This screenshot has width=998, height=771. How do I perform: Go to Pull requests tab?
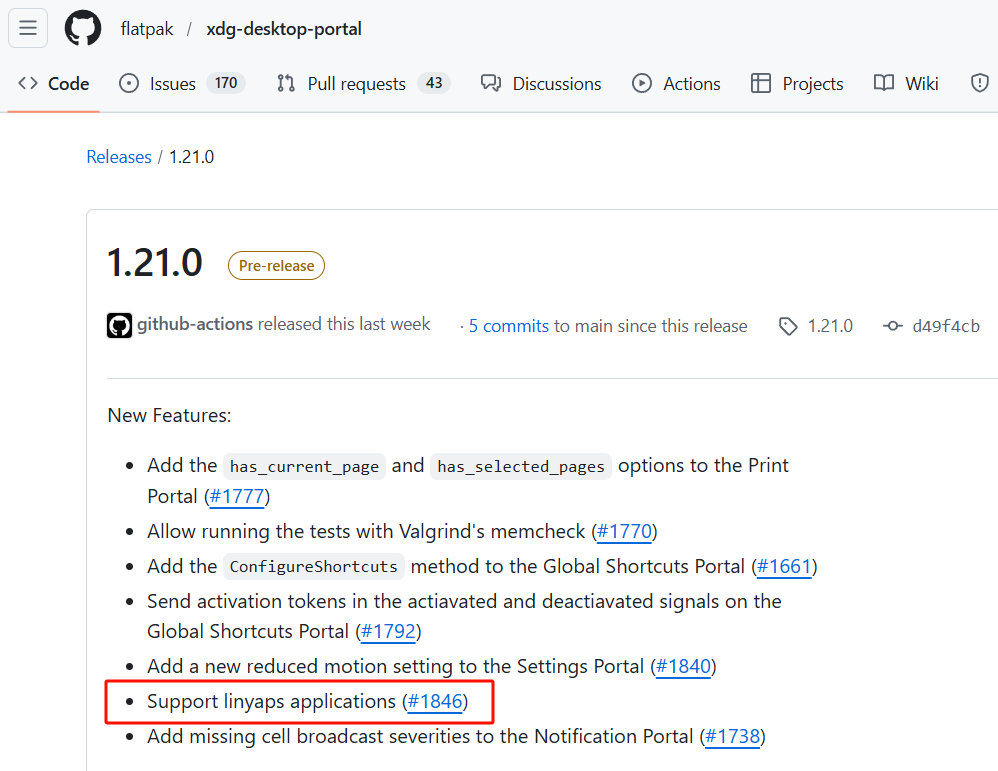pos(363,83)
